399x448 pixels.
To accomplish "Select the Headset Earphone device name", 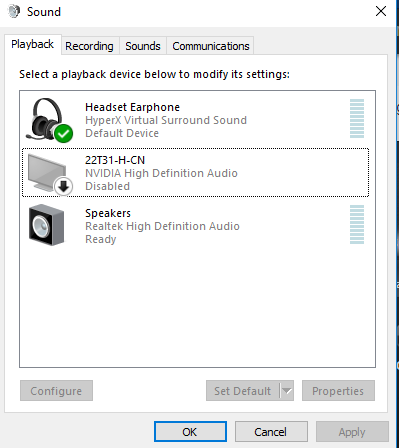I will [x=132, y=107].
